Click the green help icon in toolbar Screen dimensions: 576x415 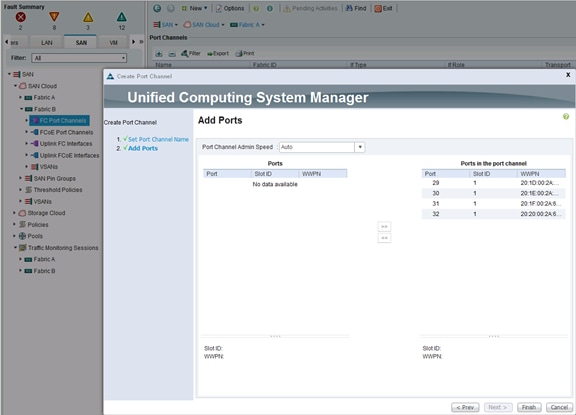(x=256, y=8)
